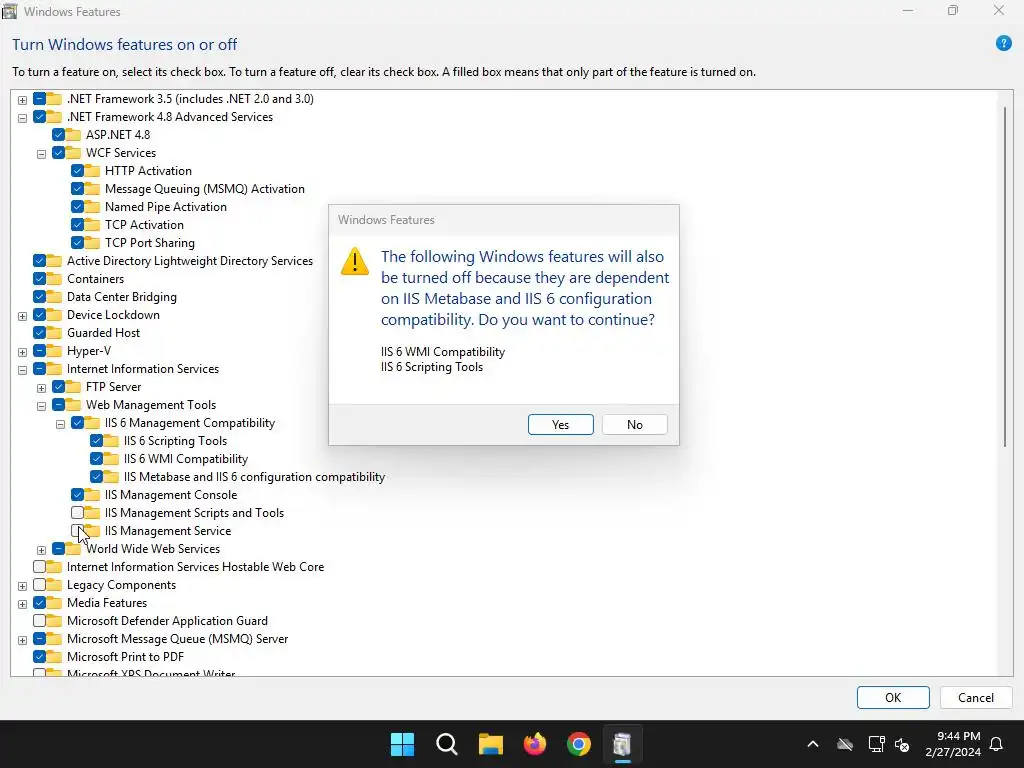Select Web Management Tools label
The image size is (1024, 768).
(151, 405)
